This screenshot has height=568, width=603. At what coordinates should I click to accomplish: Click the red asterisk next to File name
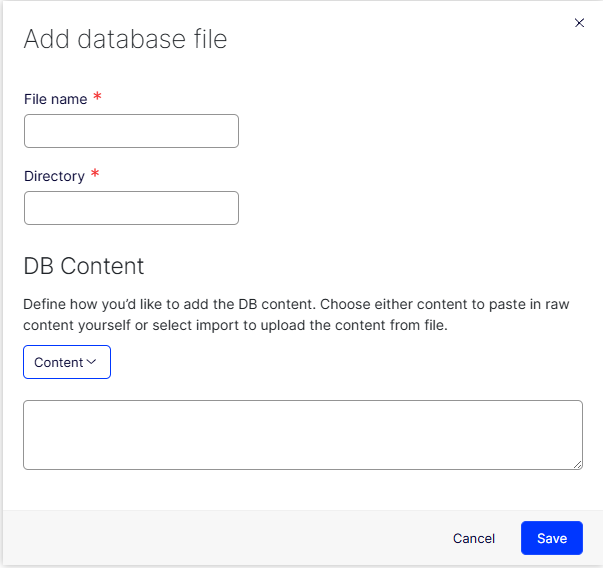coord(97,96)
